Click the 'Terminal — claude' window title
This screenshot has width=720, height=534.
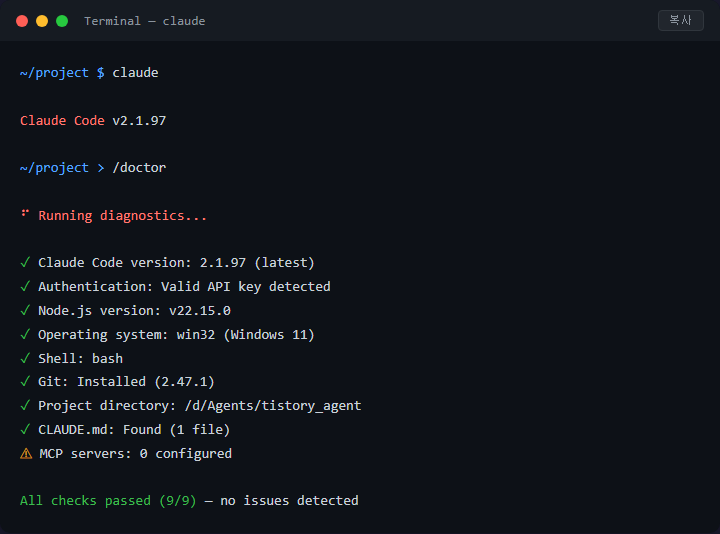click(145, 21)
